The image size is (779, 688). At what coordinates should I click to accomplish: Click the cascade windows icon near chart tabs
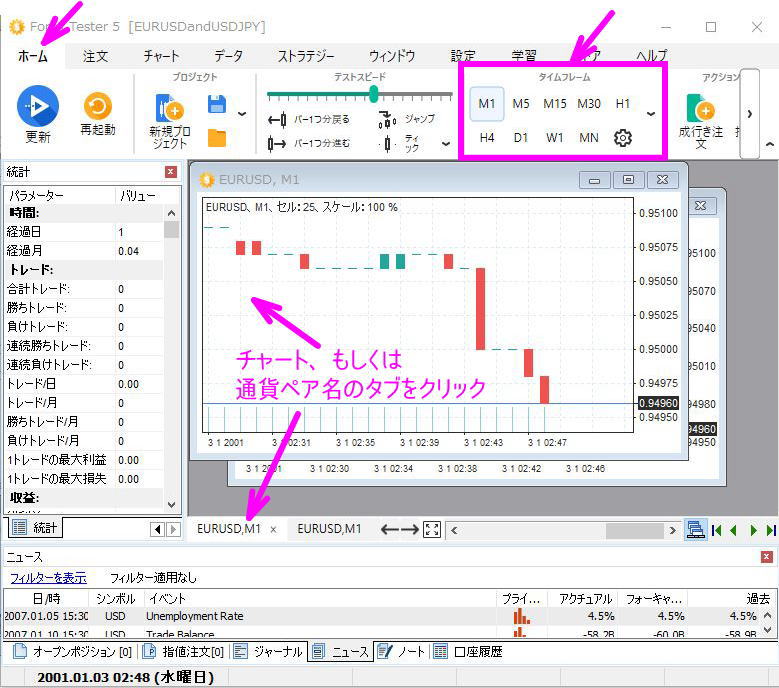(x=696, y=530)
